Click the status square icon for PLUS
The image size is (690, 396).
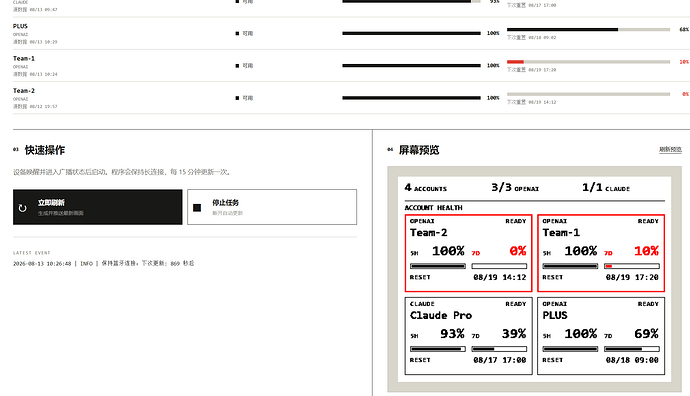coord(237,33)
